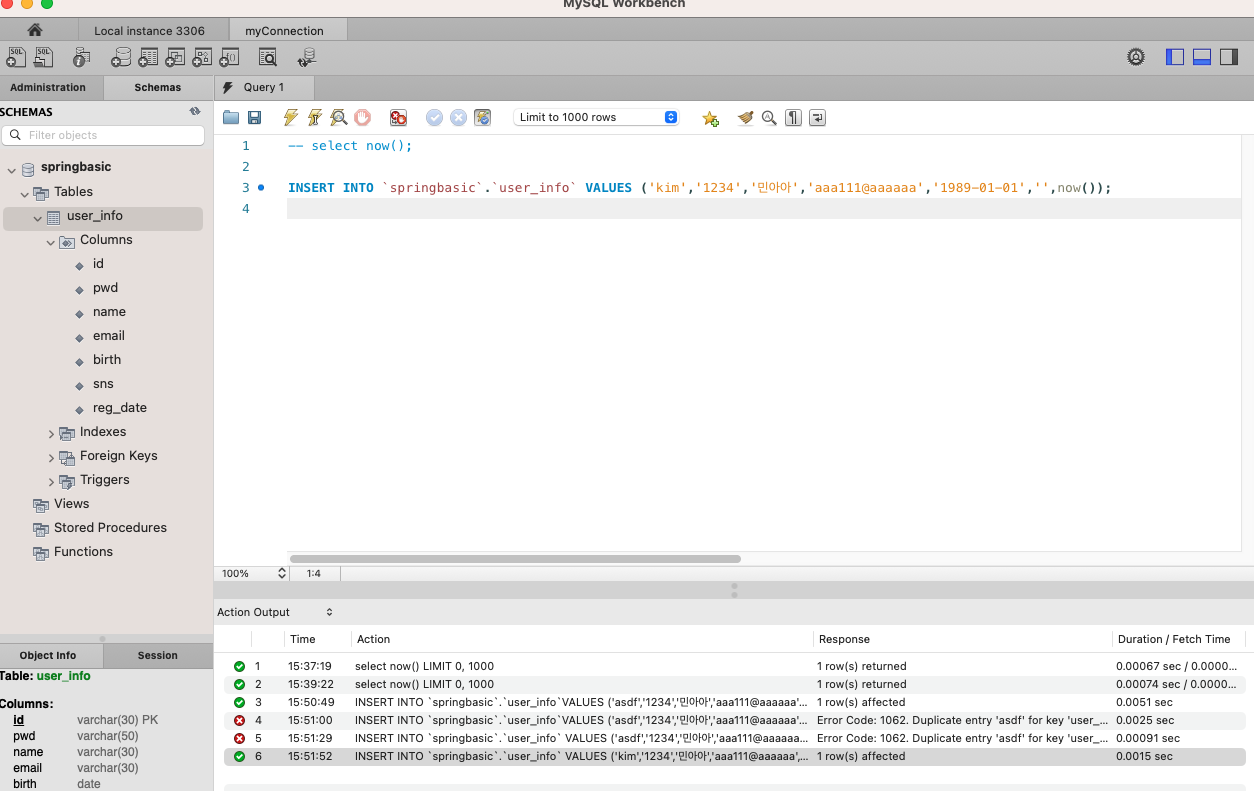1254x791 pixels.
Task: Run EXPLAIN on current statement
Action: tap(339, 118)
